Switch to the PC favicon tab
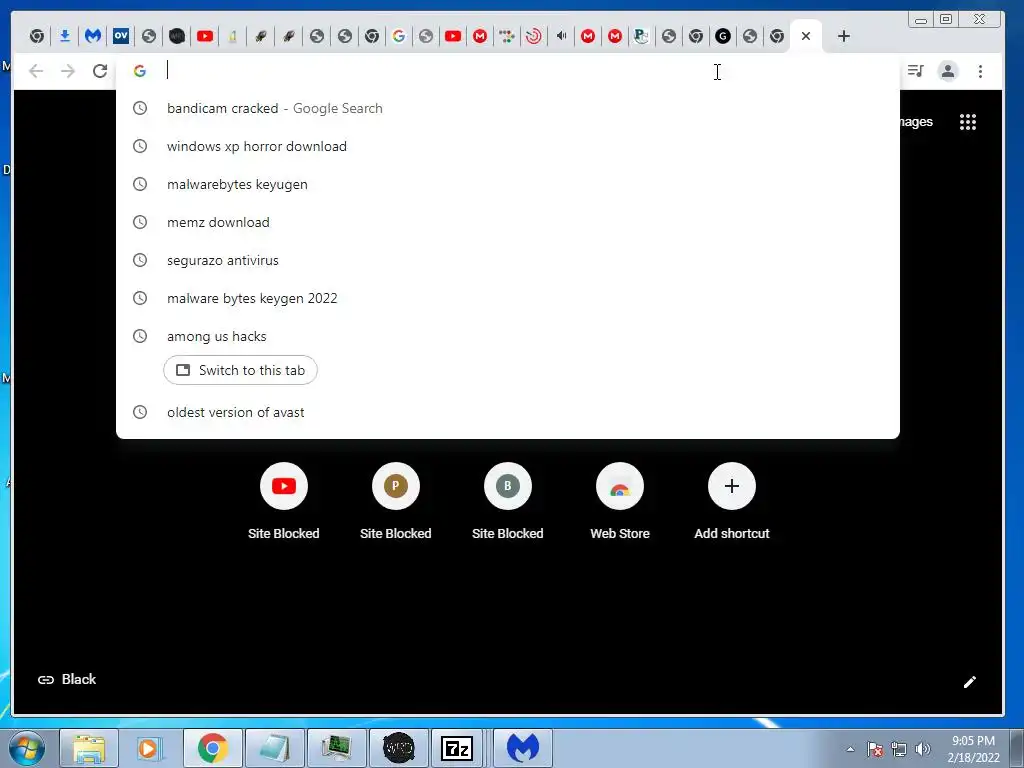1024x768 pixels. (641, 36)
